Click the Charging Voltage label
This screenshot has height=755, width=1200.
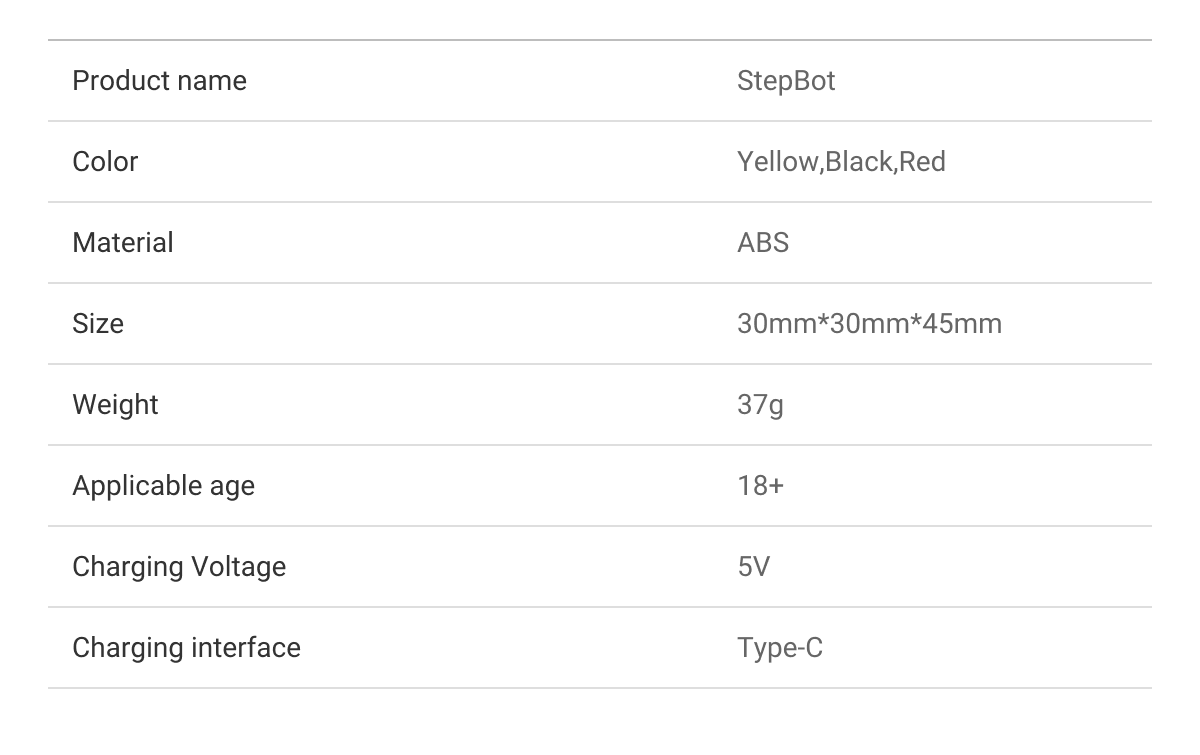[179, 567]
